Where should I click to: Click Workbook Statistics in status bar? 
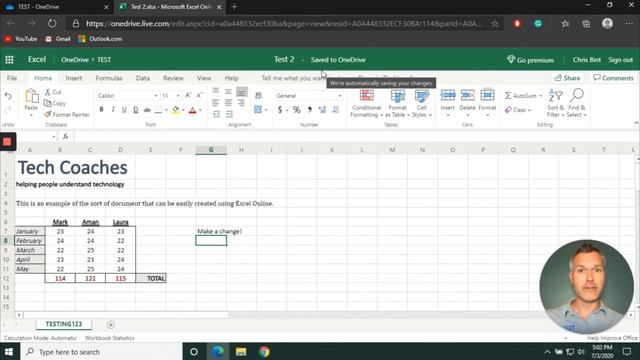[x=109, y=338]
